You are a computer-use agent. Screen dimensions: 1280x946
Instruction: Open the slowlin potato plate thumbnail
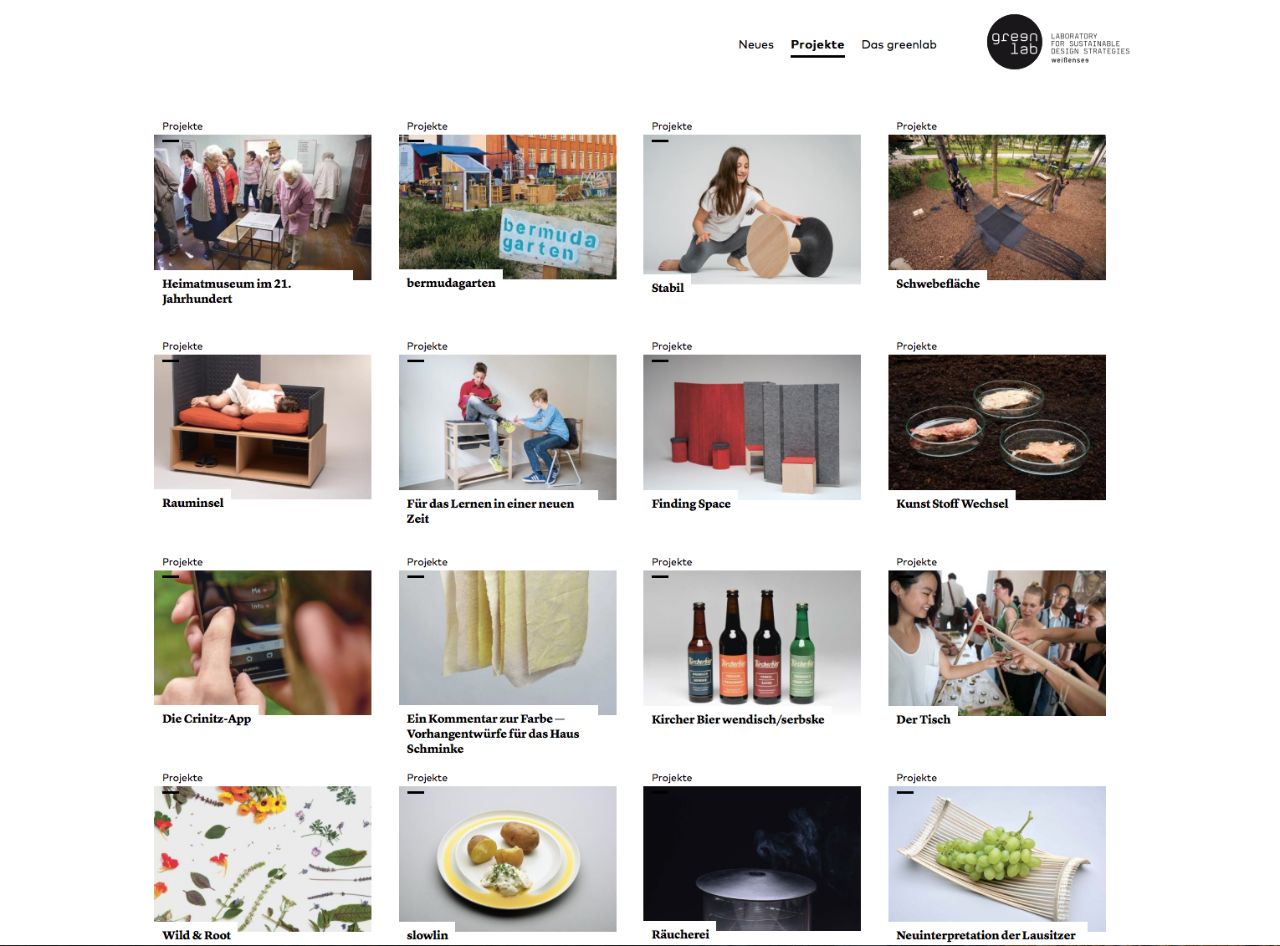point(507,858)
